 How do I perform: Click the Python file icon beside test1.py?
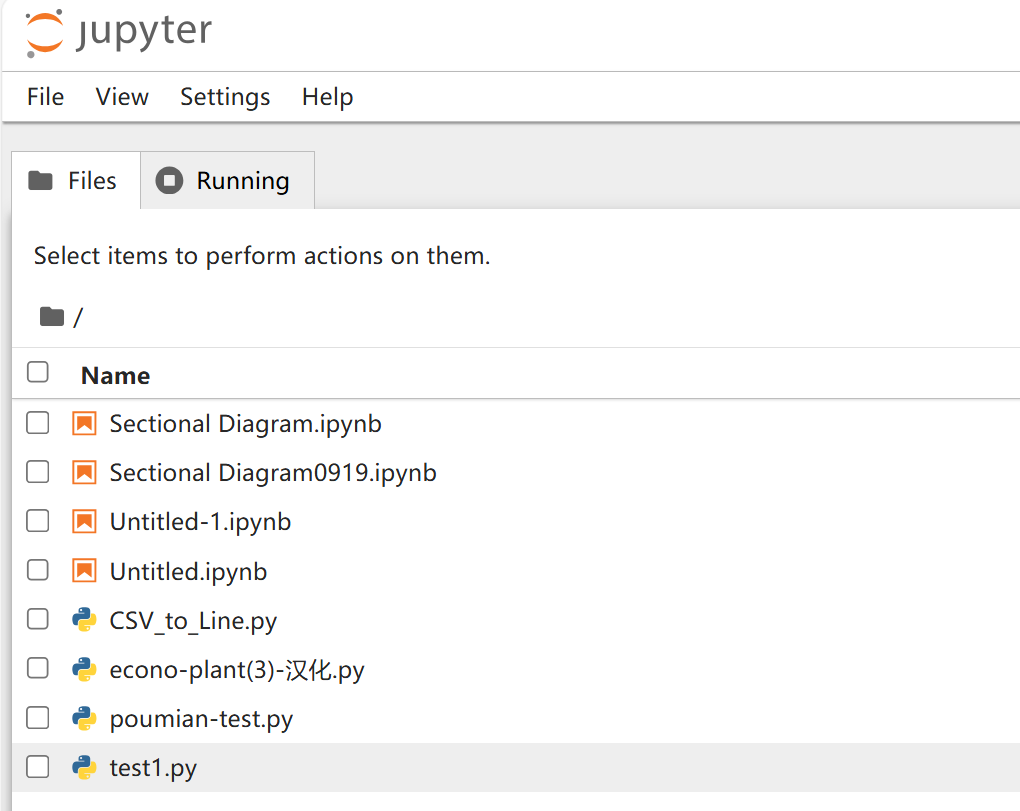point(85,767)
